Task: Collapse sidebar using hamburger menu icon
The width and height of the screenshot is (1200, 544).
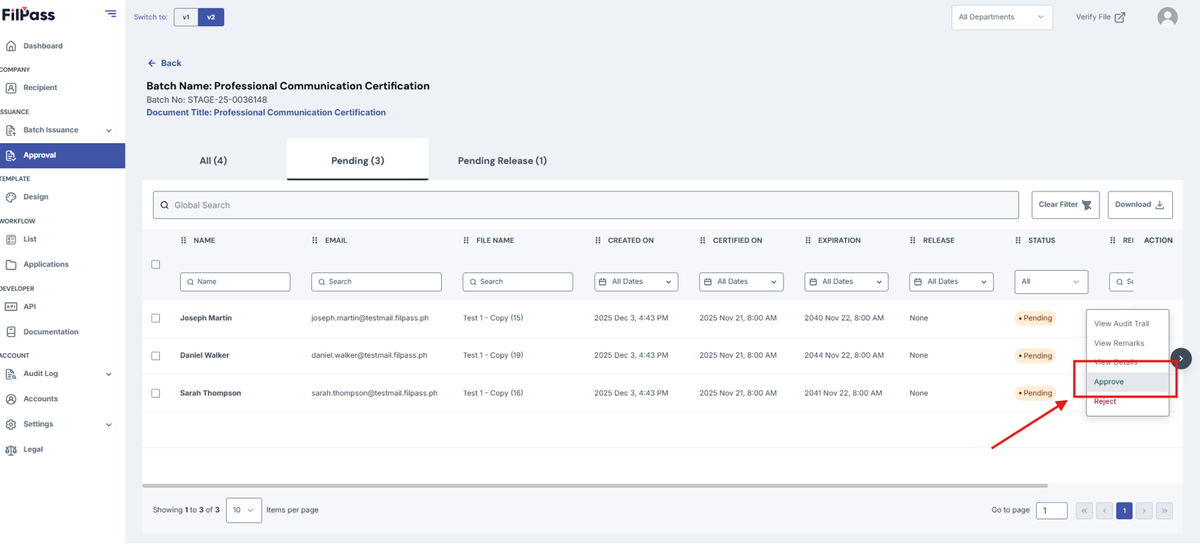Action: 110,13
